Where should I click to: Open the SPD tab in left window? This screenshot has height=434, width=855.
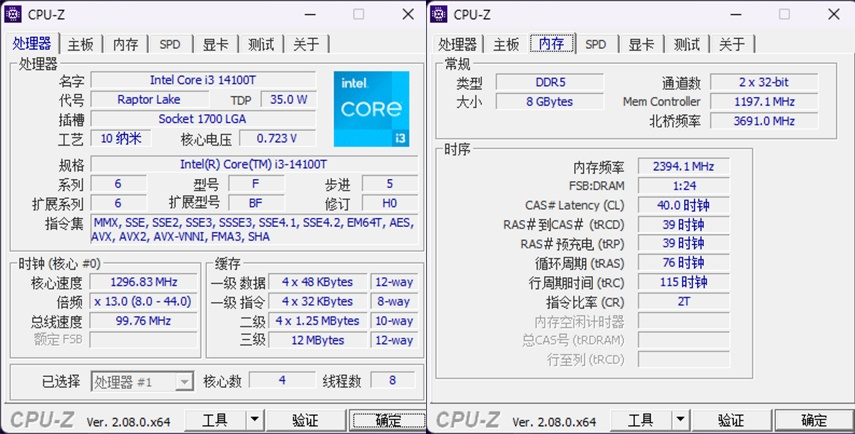click(170, 44)
